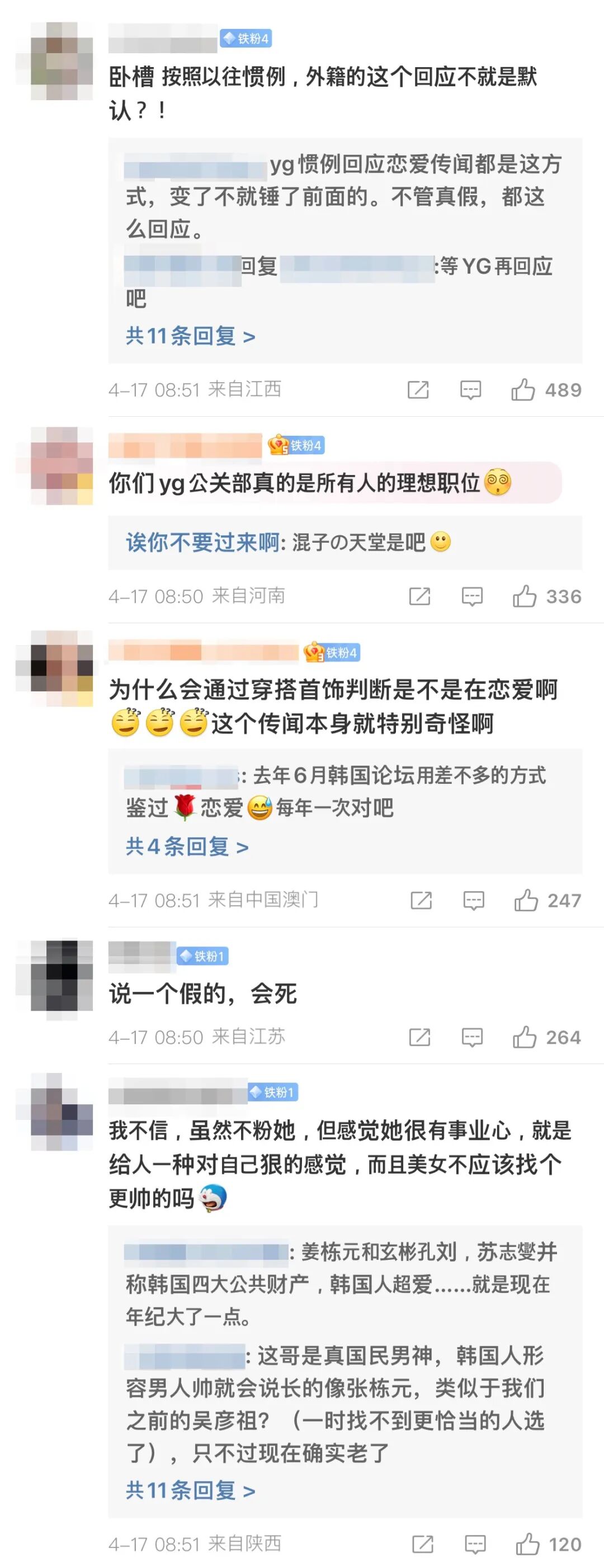Viewport: 604px width, 1568px height.
Task: Open the first commenter's avatar
Action: [62, 62]
